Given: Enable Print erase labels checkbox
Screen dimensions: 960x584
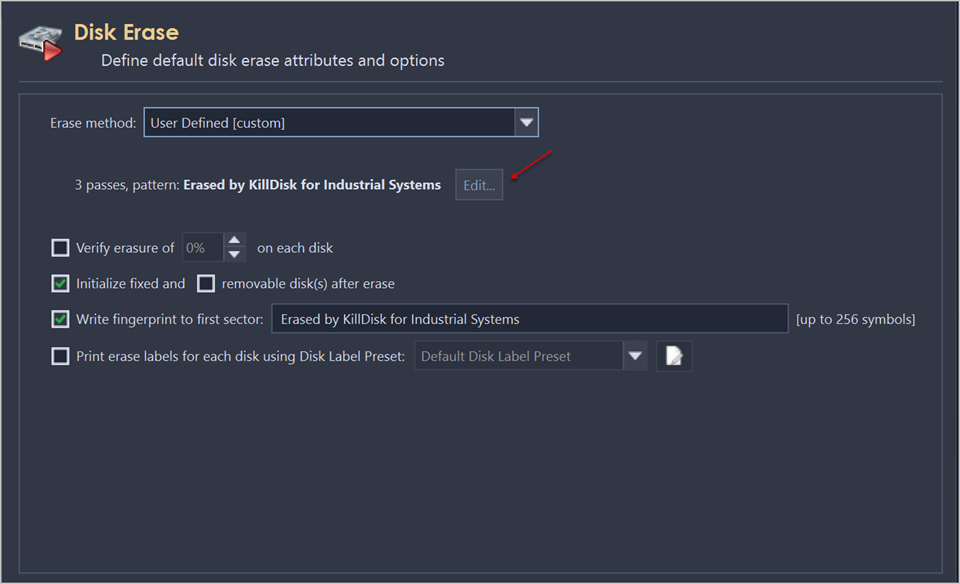Looking at the screenshot, I should click(x=61, y=356).
